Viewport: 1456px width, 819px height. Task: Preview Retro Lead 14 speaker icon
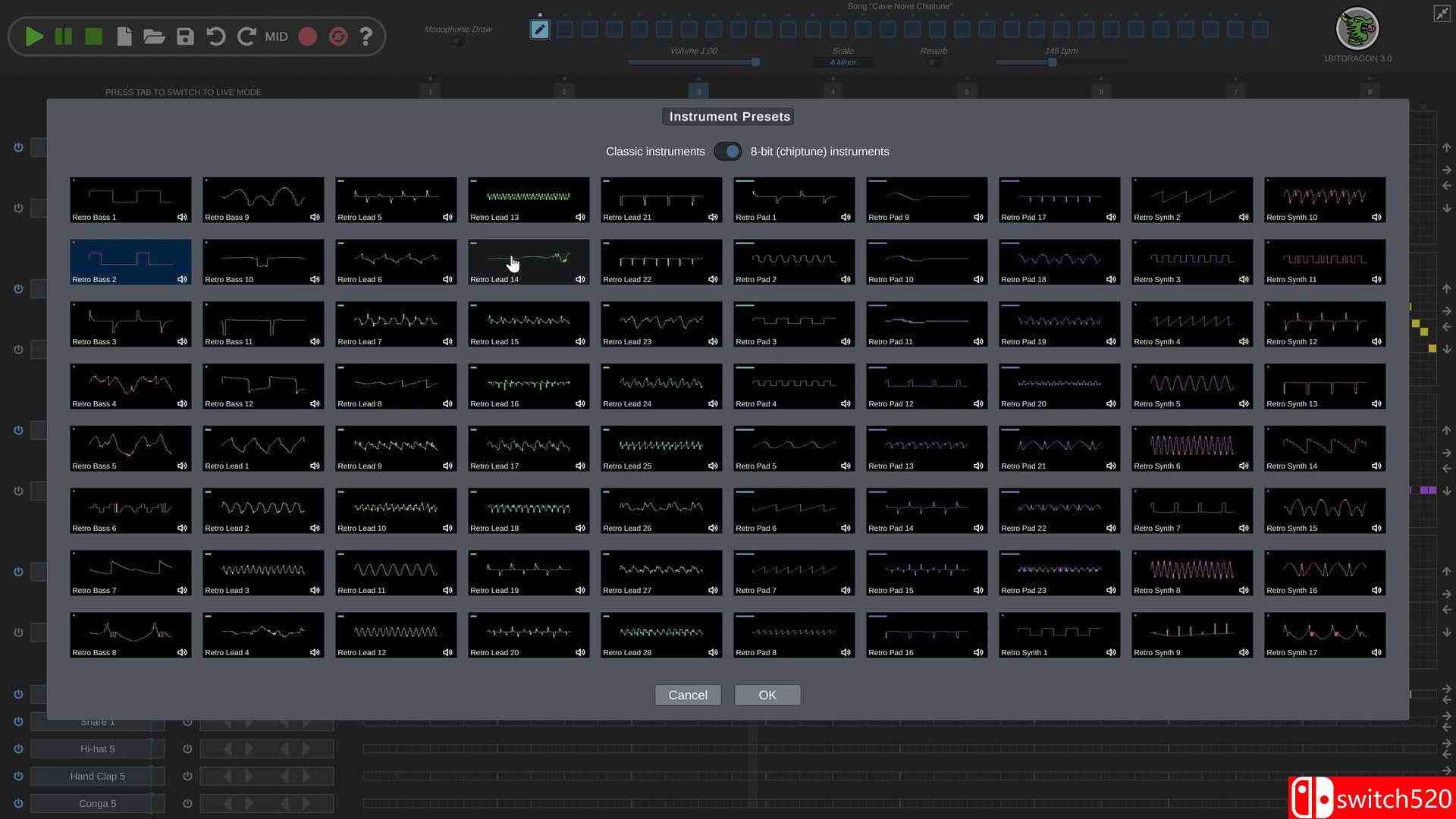pyautogui.click(x=580, y=279)
